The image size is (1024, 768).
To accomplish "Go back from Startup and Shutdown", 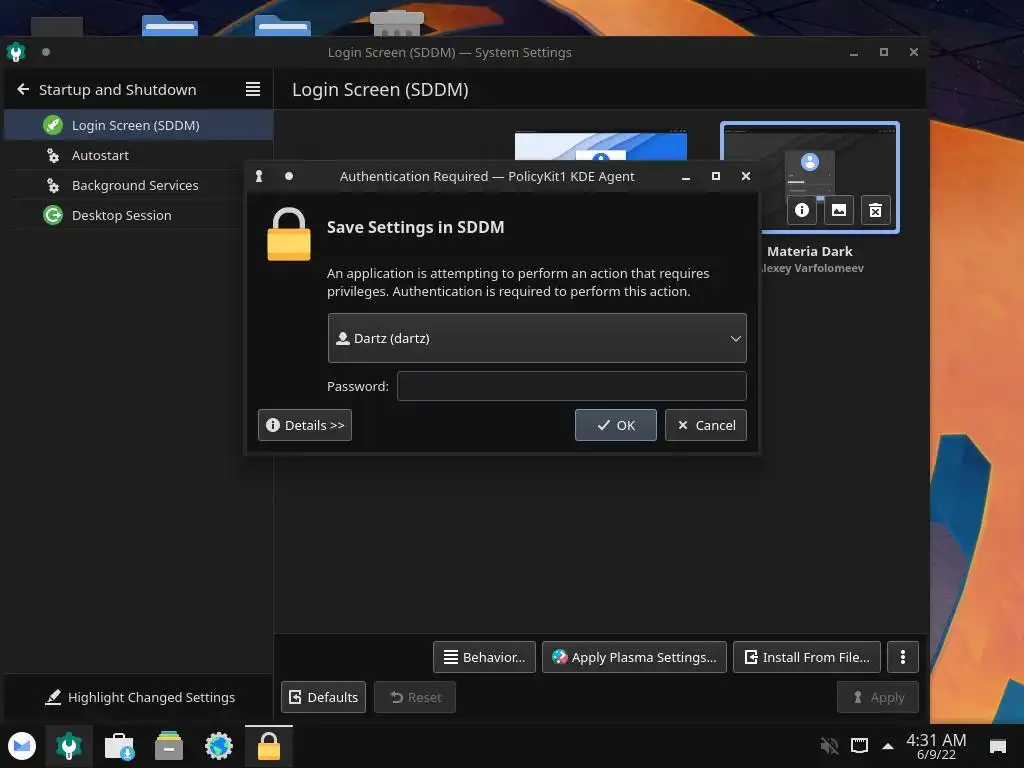I will (23, 89).
